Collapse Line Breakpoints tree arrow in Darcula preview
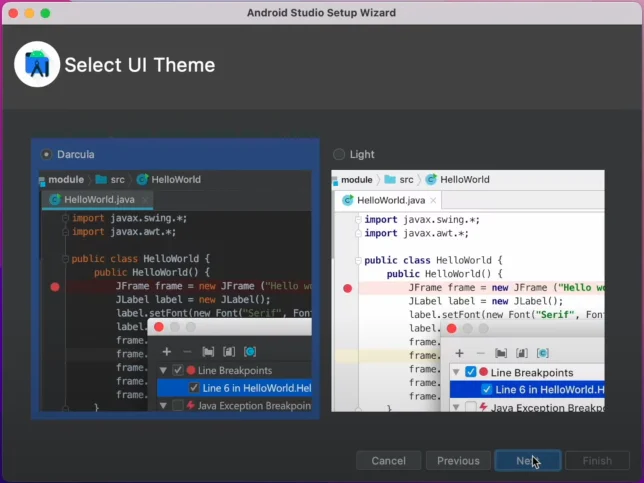The width and height of the screenshot is (644, 483). 163,371
